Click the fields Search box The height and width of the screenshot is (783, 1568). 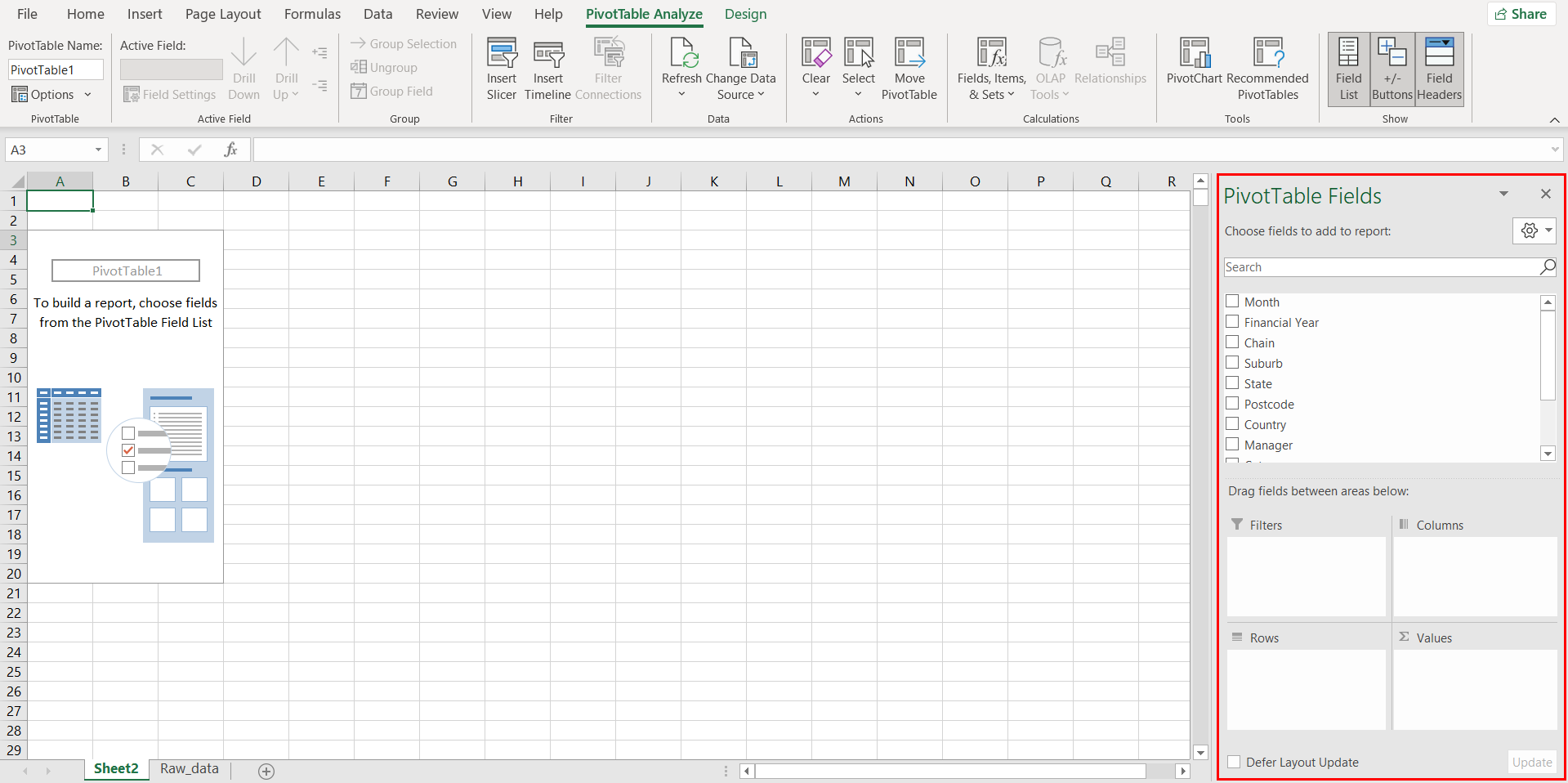click(1381, 267)
